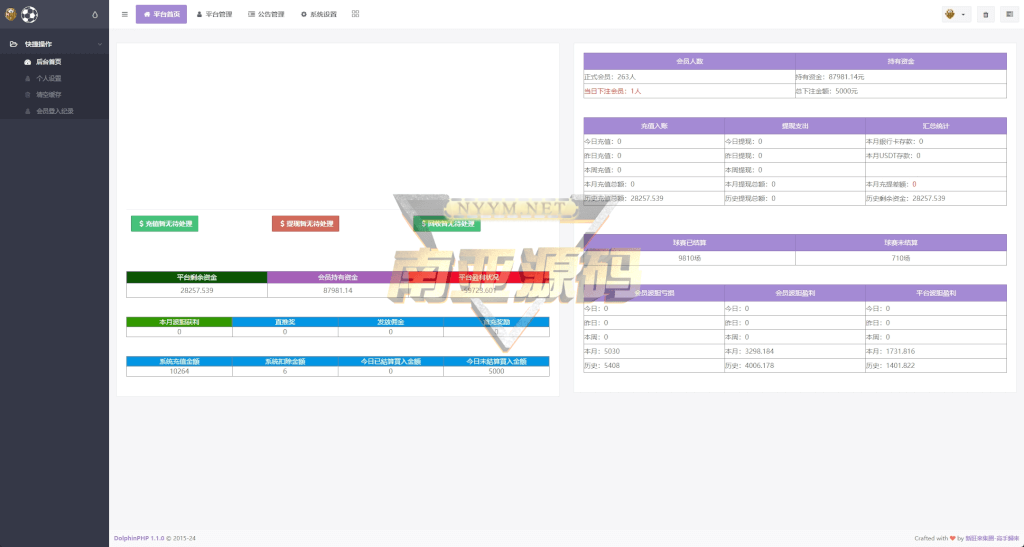Go to 系统设置 in top navigation
This screenshot has width=1024, height=547.
click(x=320, y=15)
